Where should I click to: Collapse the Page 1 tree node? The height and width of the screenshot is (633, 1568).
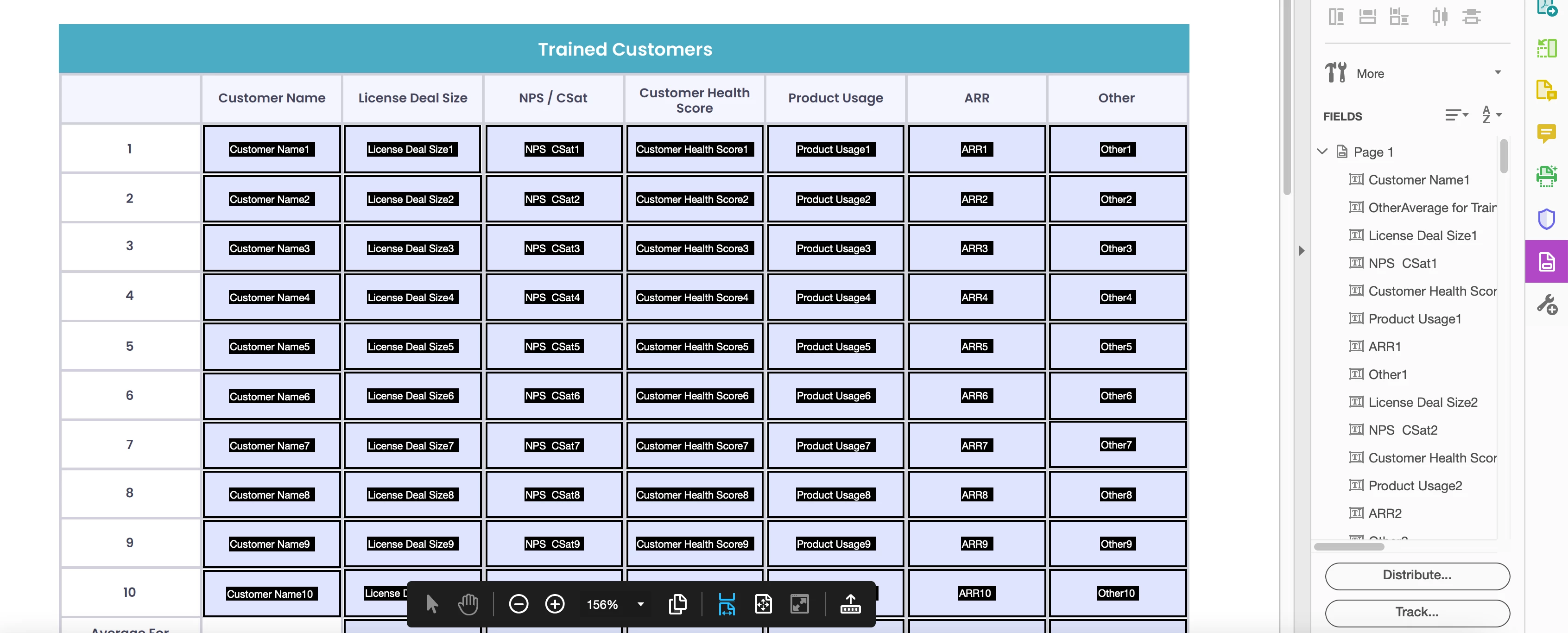(1322, 152)
